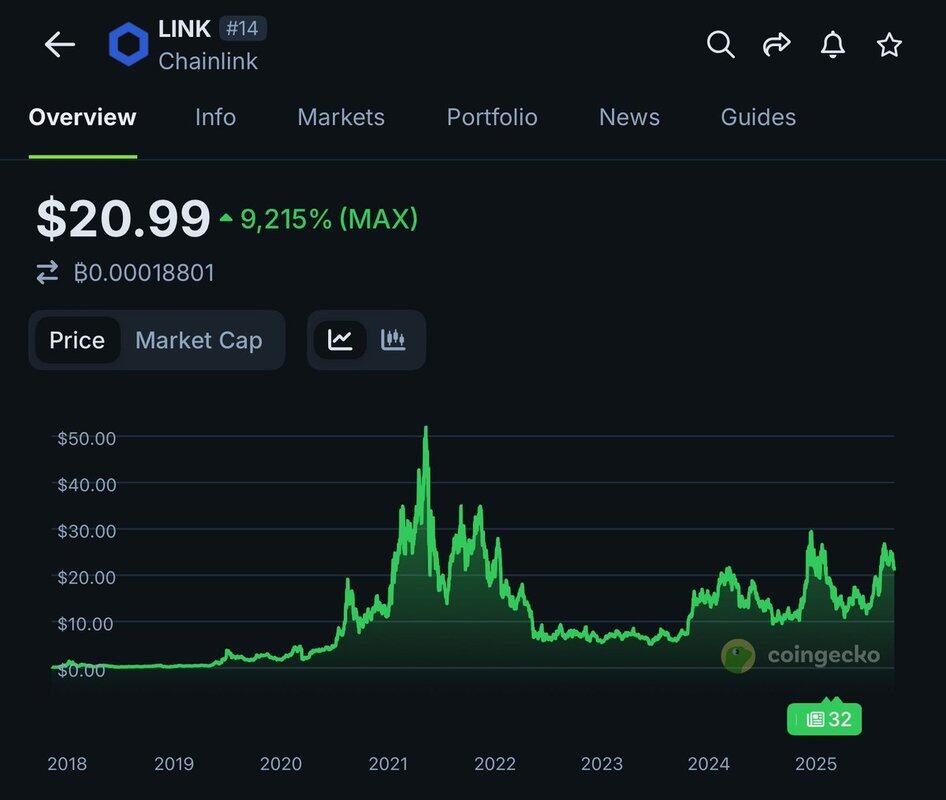The image size is (946, 800).
Task: Select the line chart view icon
Action: pos(340,340)
